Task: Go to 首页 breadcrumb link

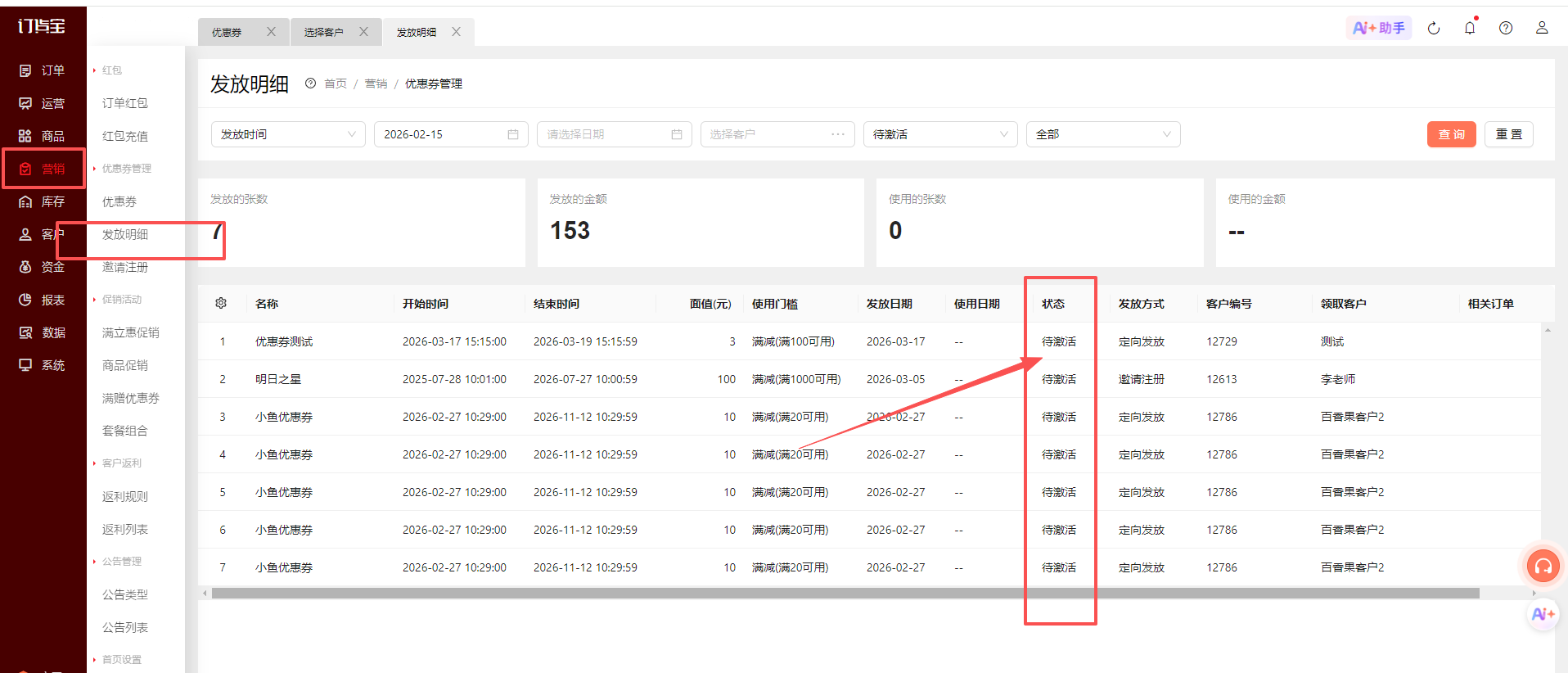Action: point(336,84)
